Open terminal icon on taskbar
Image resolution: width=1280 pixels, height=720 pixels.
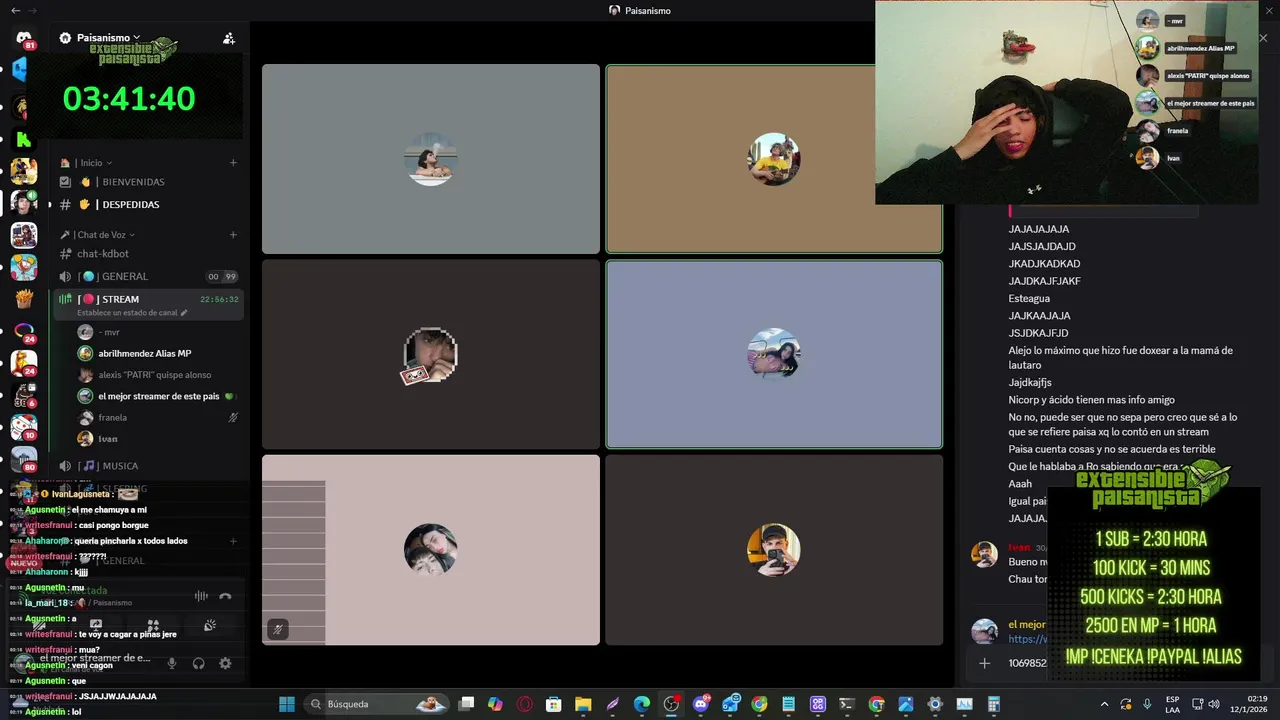coord(847,704)
